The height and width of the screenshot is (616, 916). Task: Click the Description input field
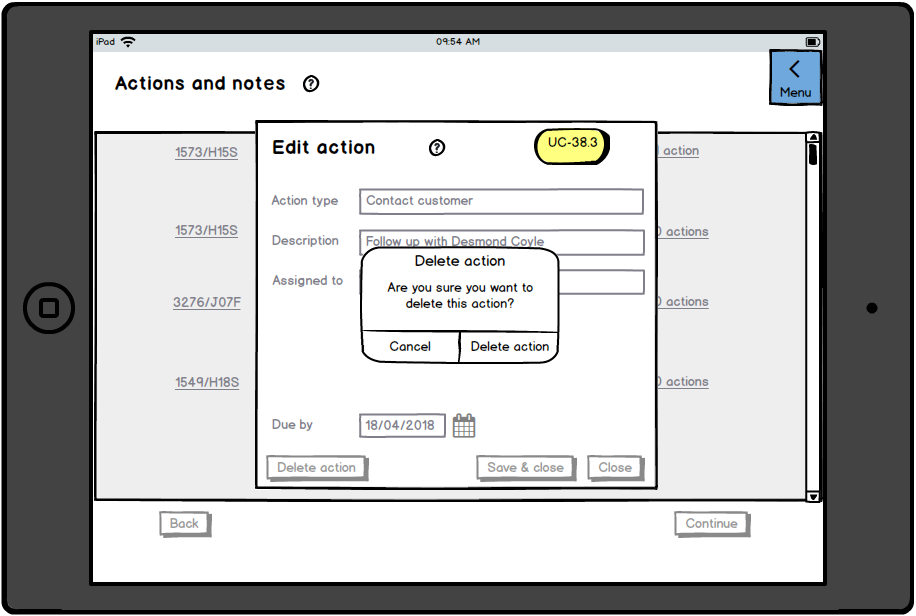[x=501, y=241]
